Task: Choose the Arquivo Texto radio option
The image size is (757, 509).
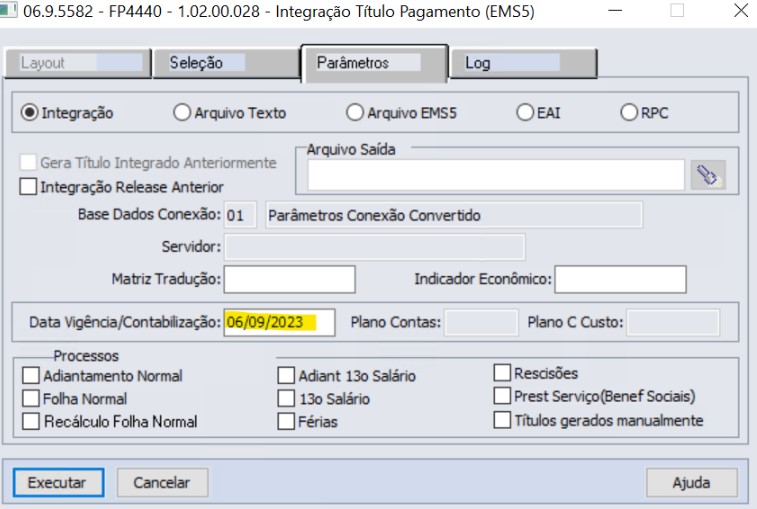Action: coord(182,113)
